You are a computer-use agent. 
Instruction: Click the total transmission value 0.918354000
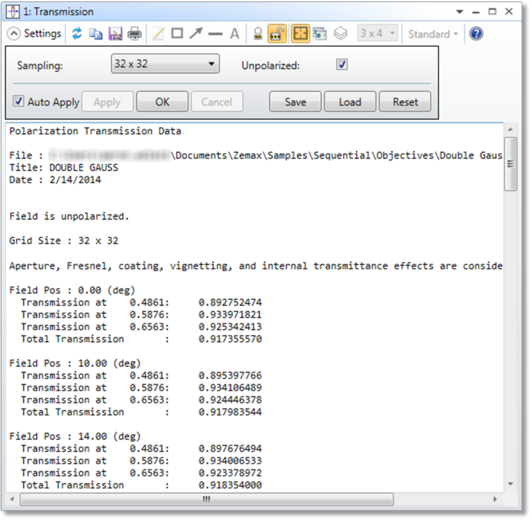[x=230, y=485]
